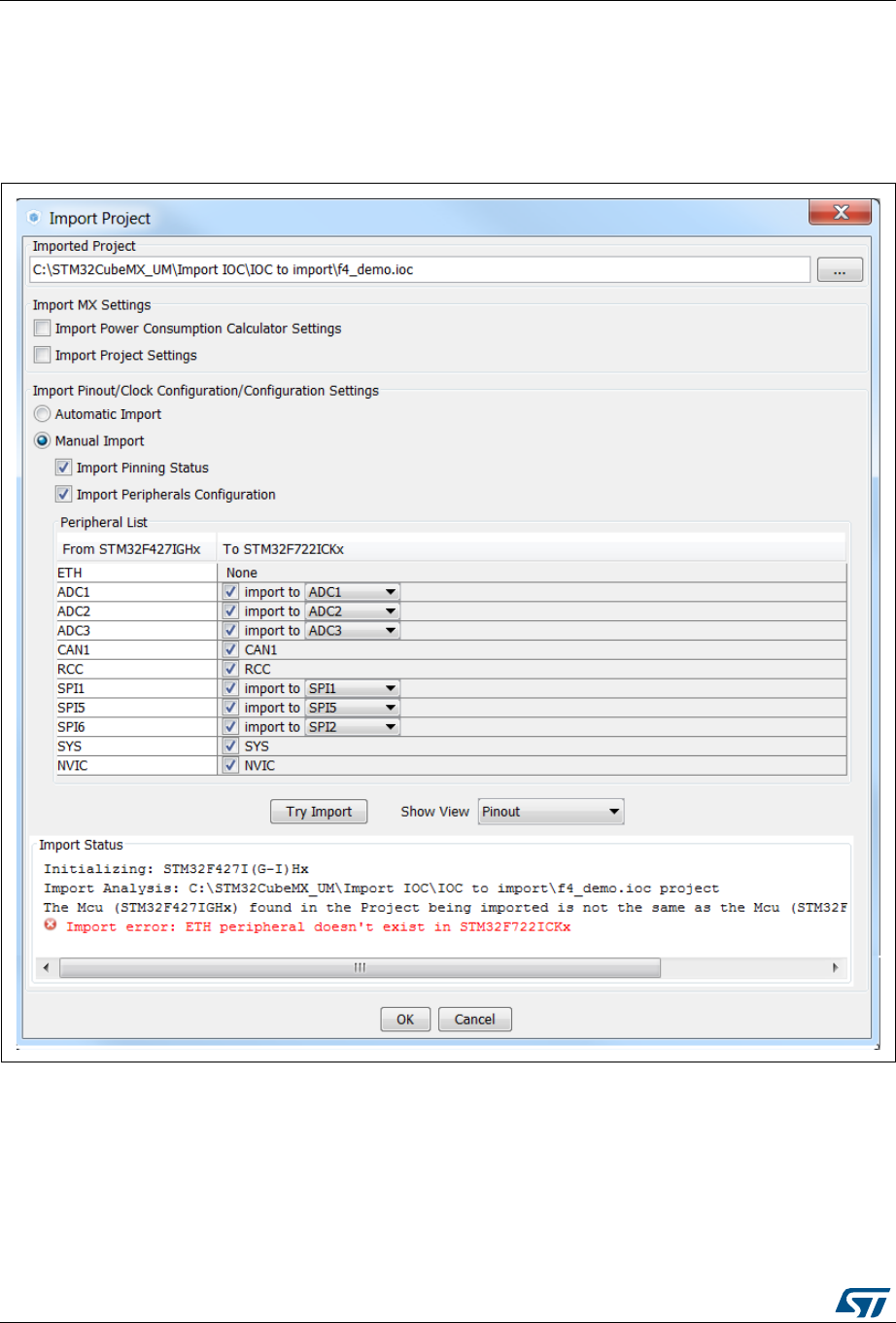Uncheck the ADC1 import checkbox
The height and width of the screenshot is (1323, 896).
click(230, 591)
